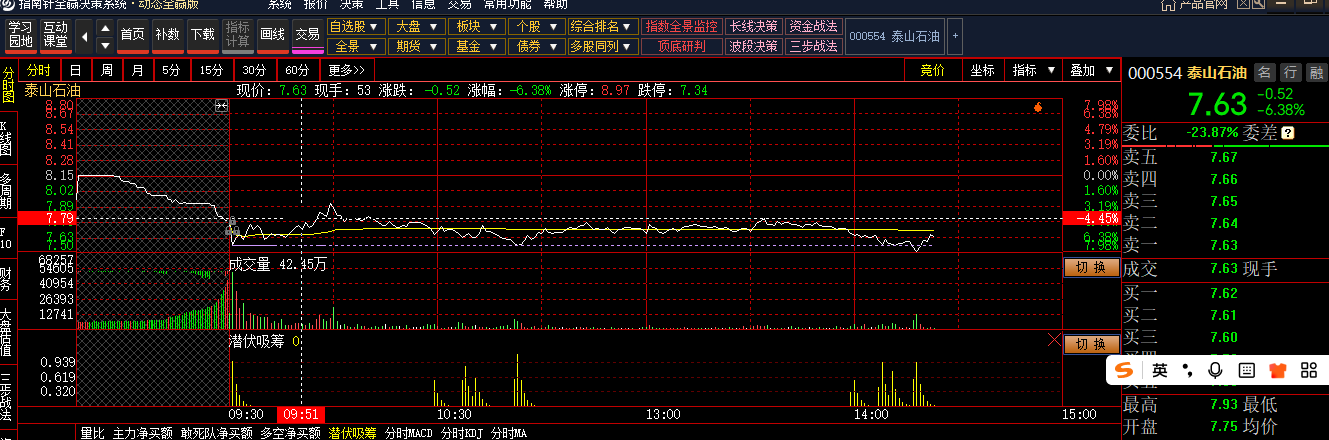
Task: Go to 首页 home page
Action: click(x=132, y=35)
